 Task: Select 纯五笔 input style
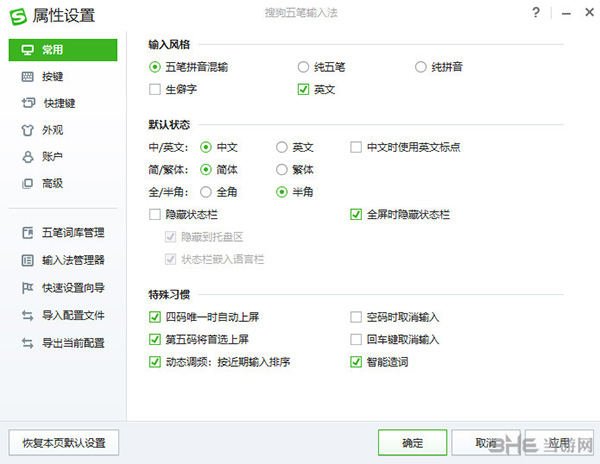click(303, 67)
